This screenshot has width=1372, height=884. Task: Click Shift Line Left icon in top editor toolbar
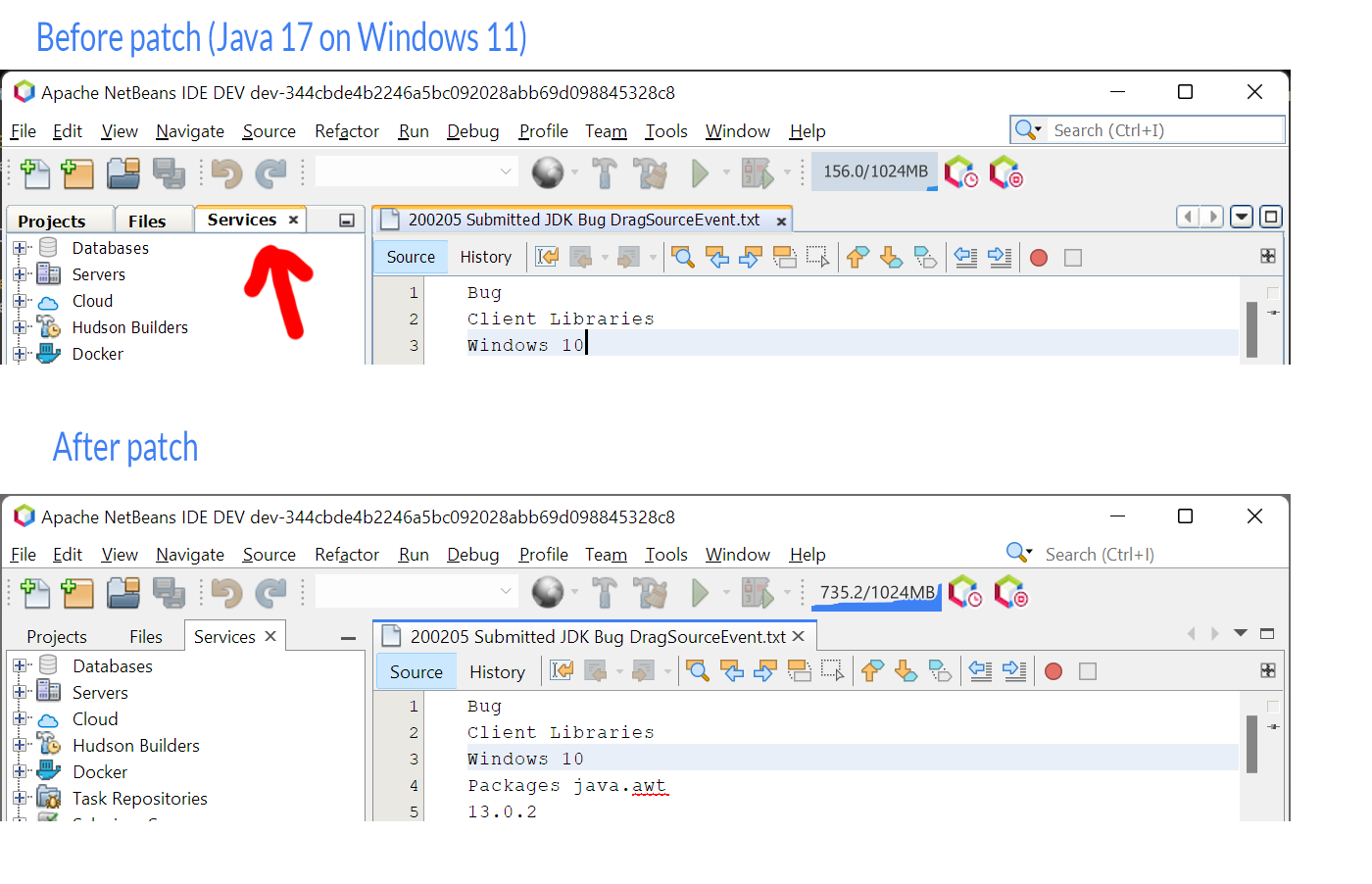(966, 257)
